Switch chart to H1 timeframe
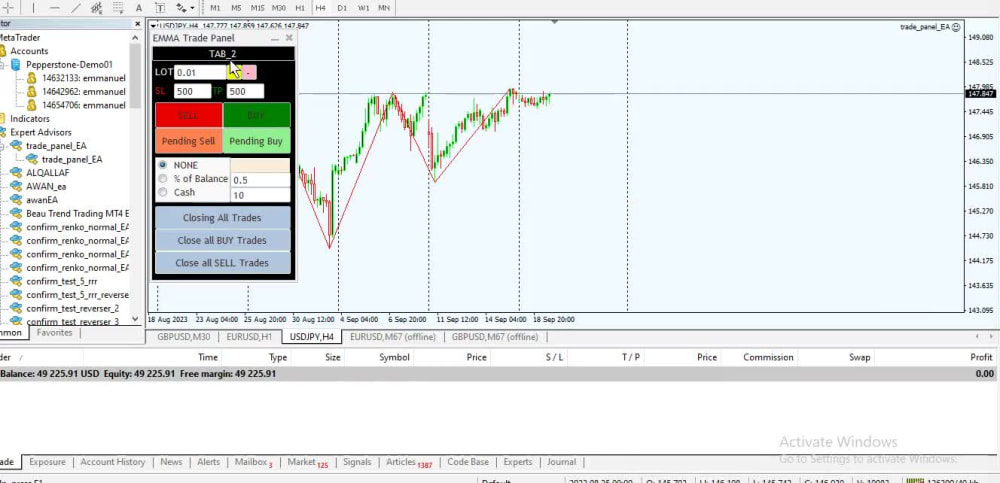1000x483 pixels. click(x=300, y=8)
